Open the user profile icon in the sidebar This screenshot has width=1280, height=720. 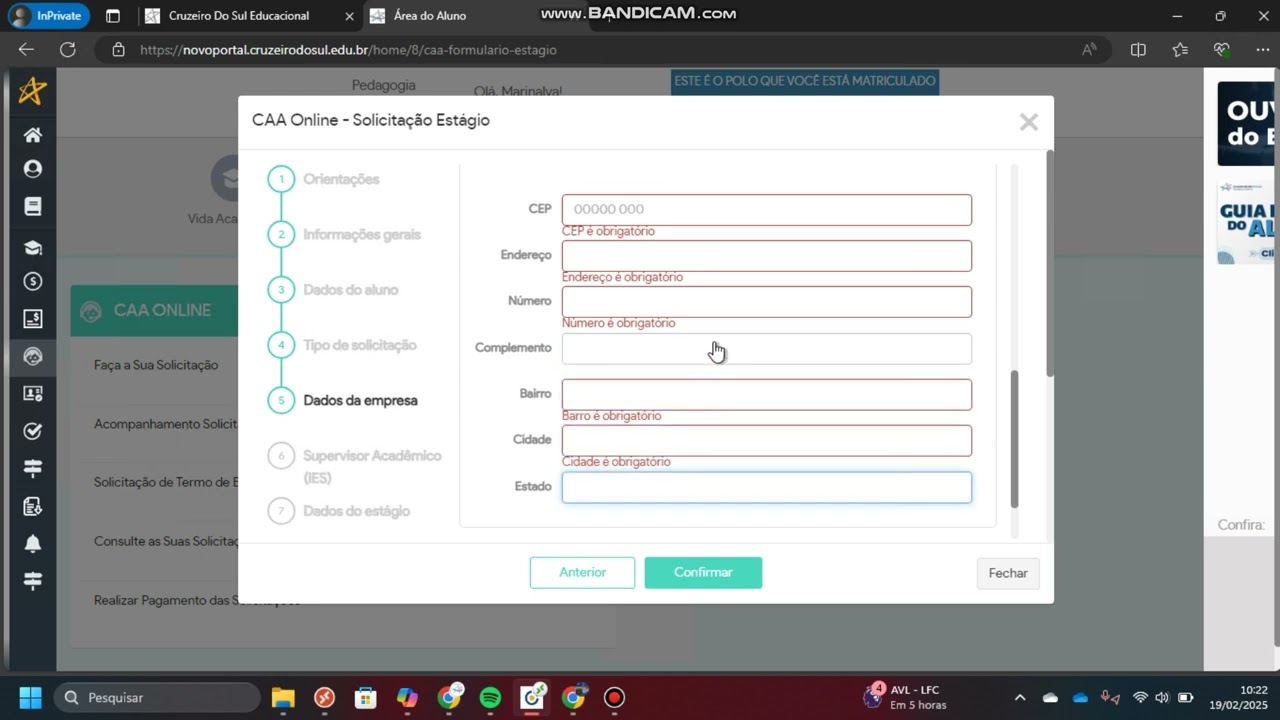pos(33,170)
